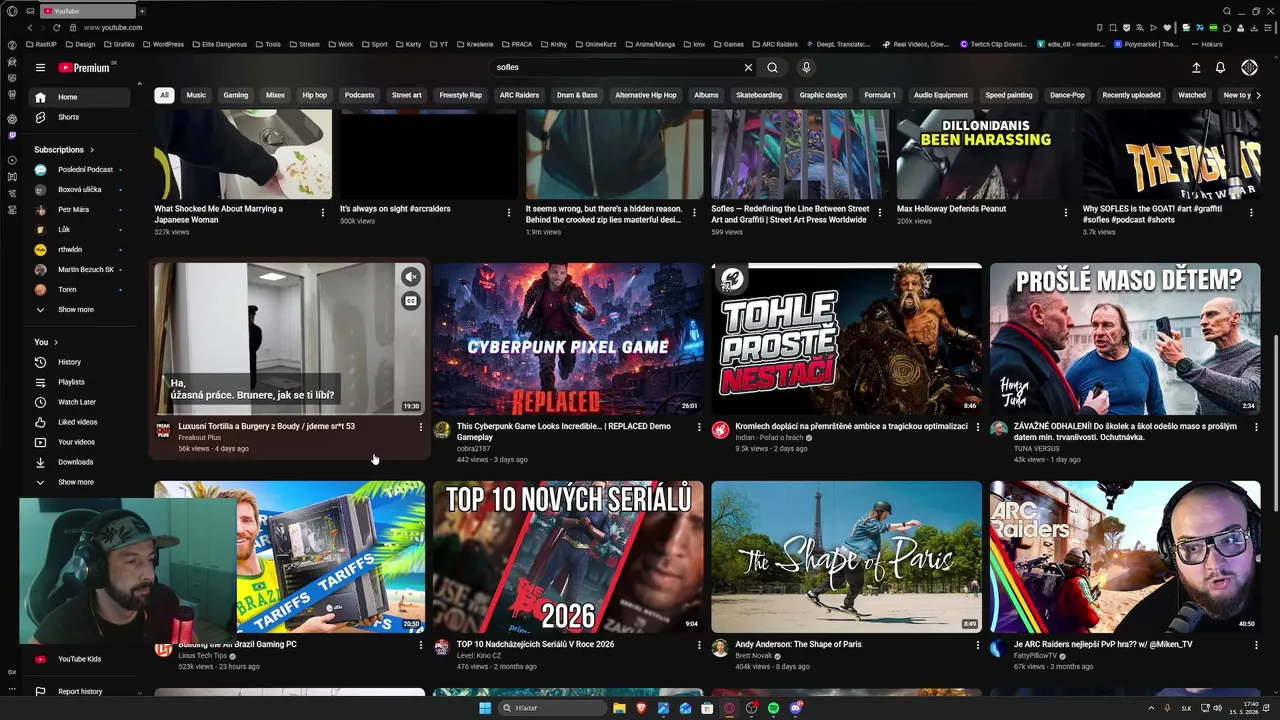The width and height of the screenshot is (1280, 720).
Task: Open Tuna Versus channel avatar
Action: (x=998, y=429)
